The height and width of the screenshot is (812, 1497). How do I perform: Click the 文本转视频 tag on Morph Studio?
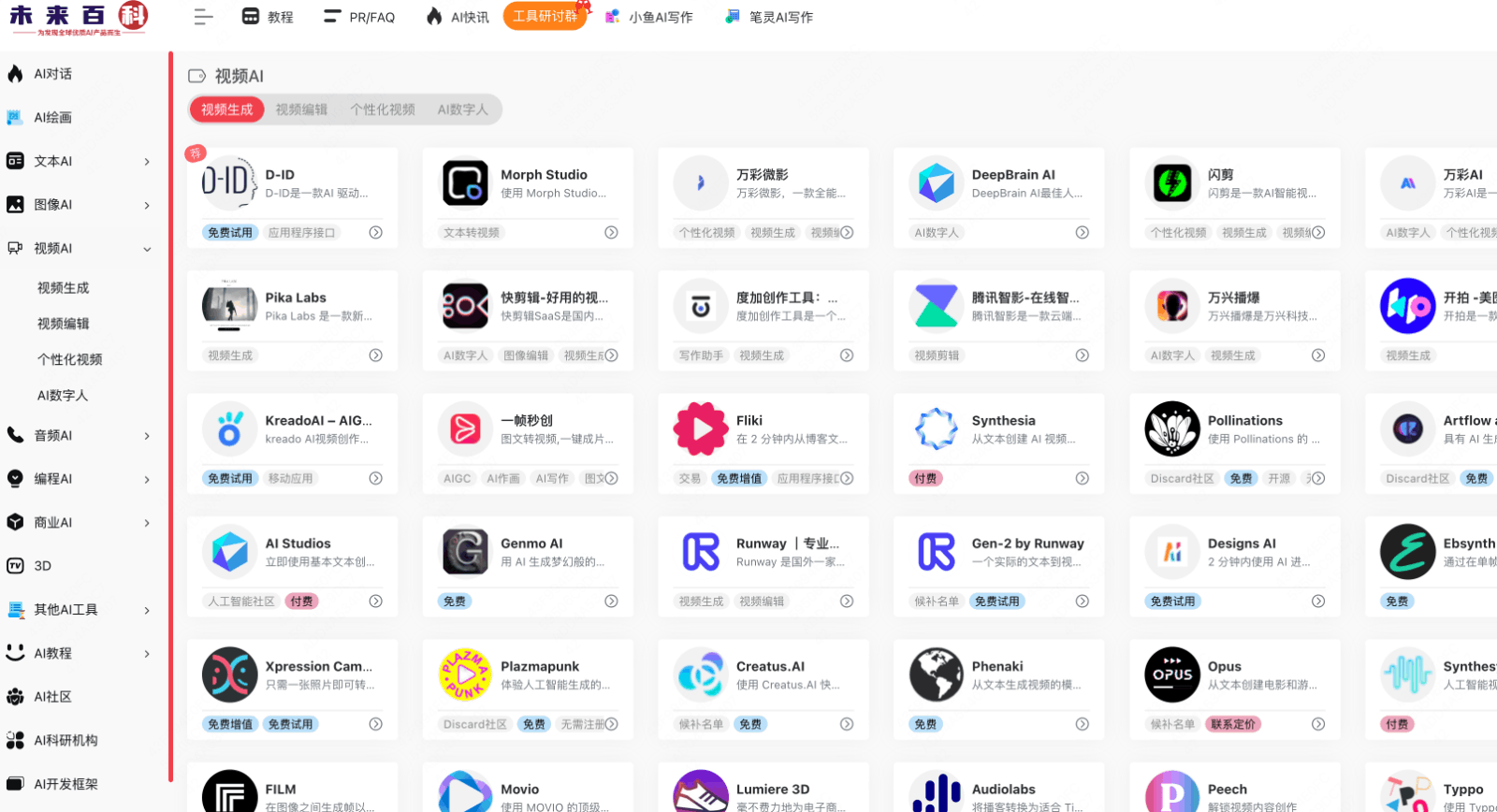[x=472, y=232]
